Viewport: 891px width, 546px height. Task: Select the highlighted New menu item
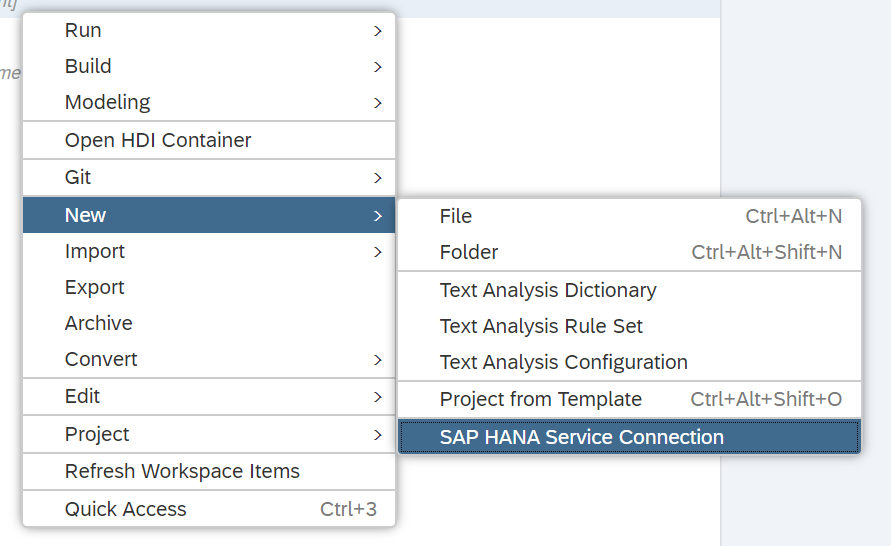(x=209, y=215)
